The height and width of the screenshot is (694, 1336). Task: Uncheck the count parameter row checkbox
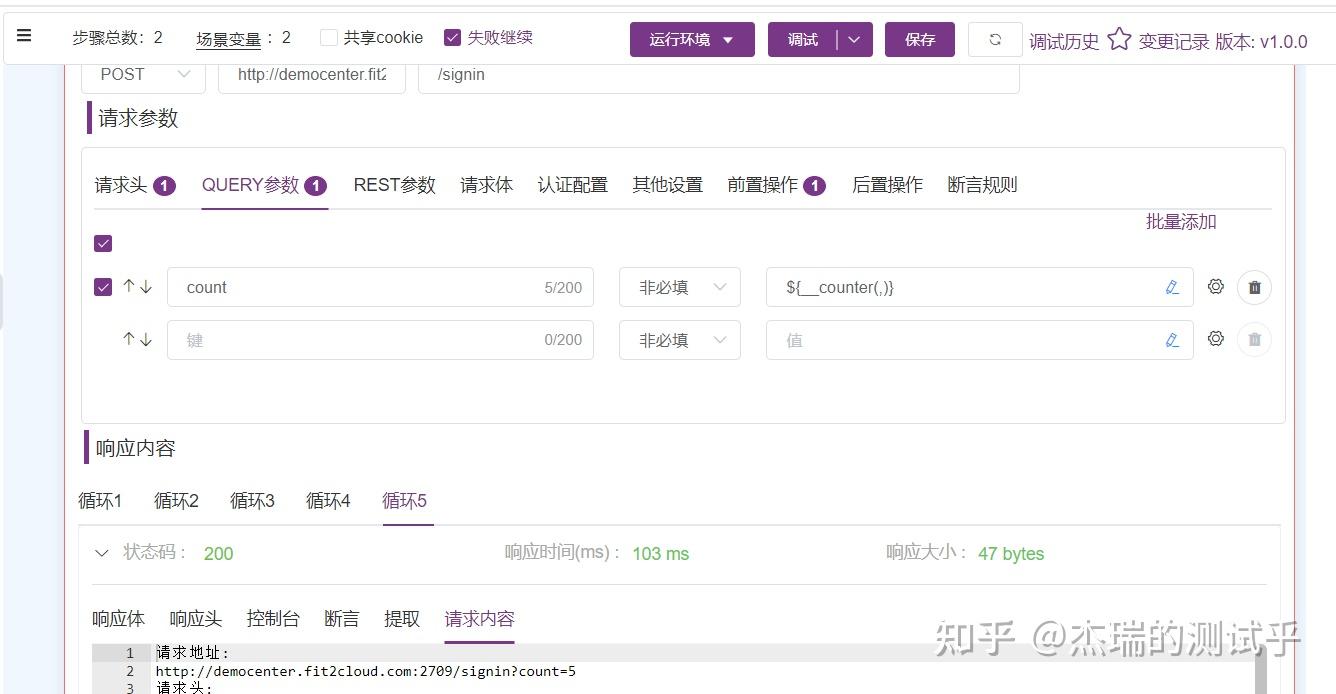(x=102, y=287)
